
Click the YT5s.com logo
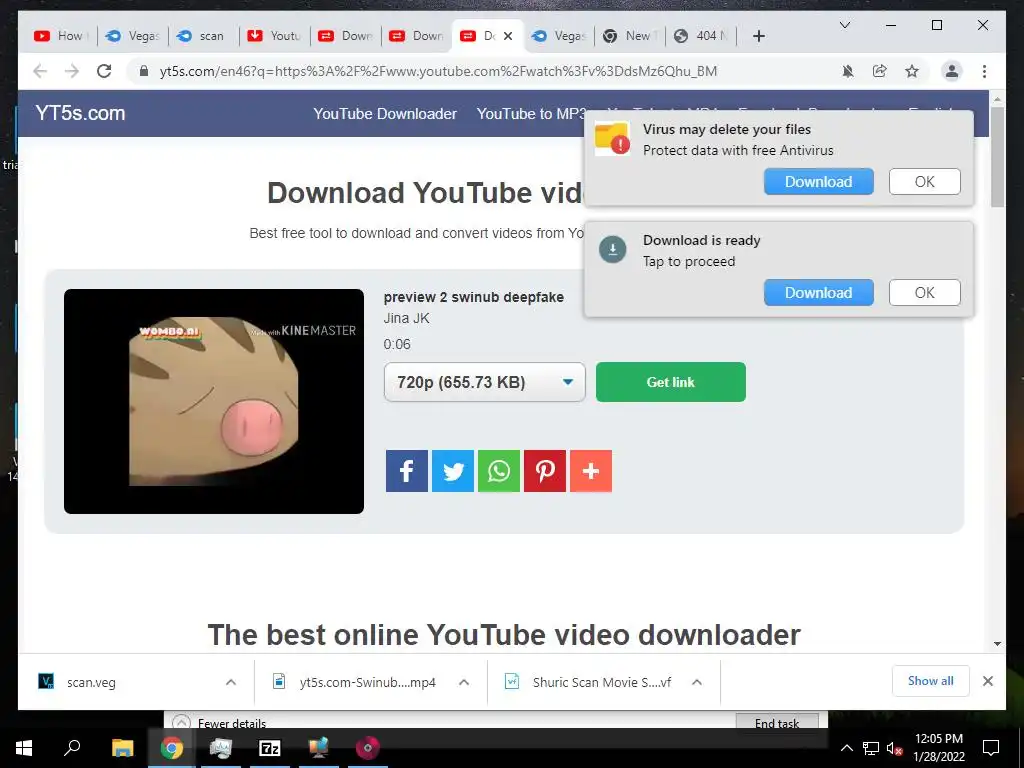tap(80, 113)
